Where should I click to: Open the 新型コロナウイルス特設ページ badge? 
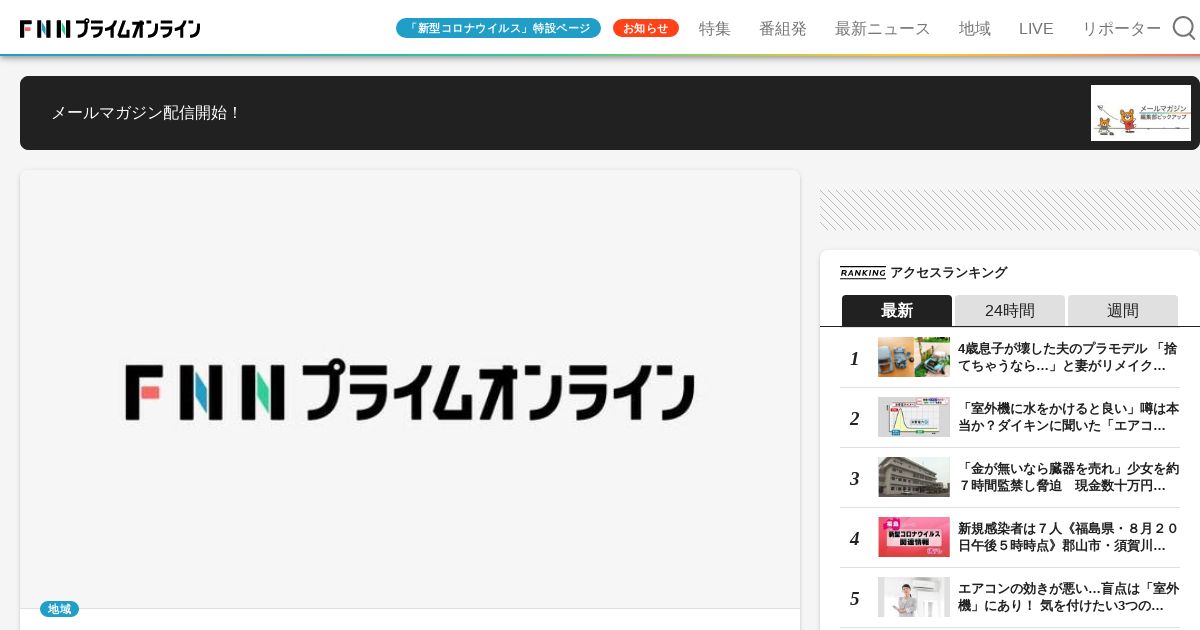[498, 28]
